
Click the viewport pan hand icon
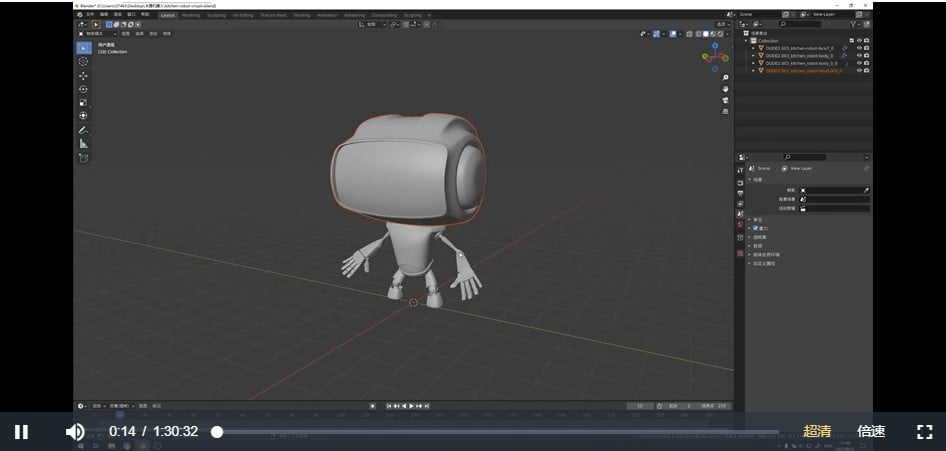[725, 89]
